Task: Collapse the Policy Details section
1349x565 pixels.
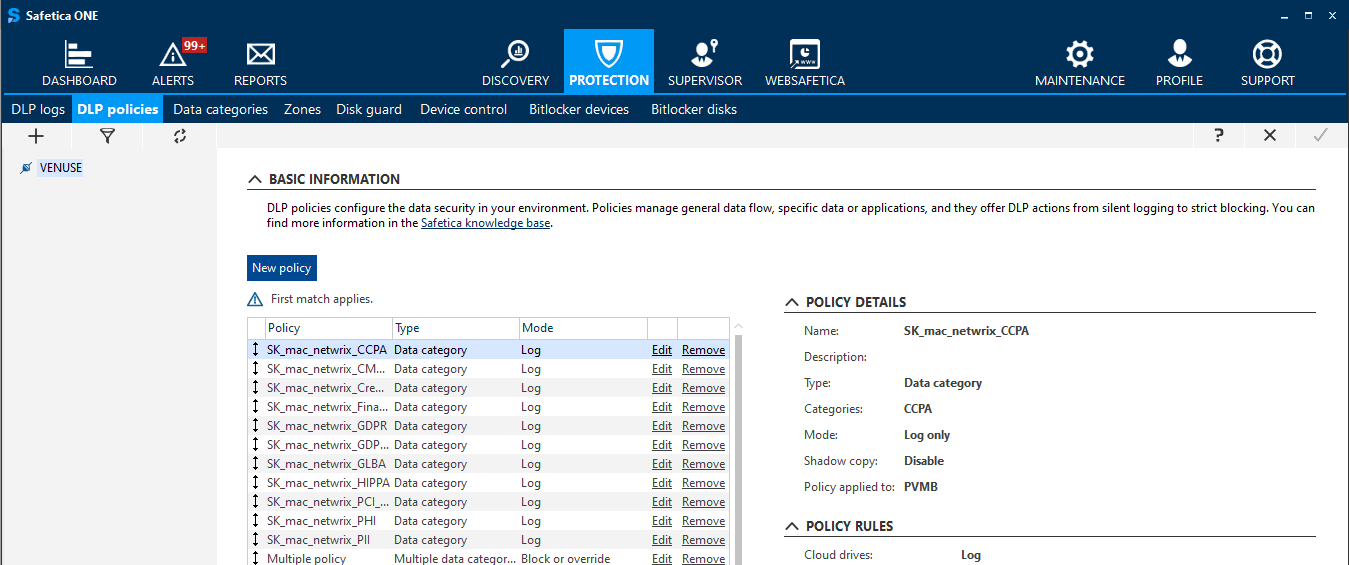Action: tap(791, 303)
